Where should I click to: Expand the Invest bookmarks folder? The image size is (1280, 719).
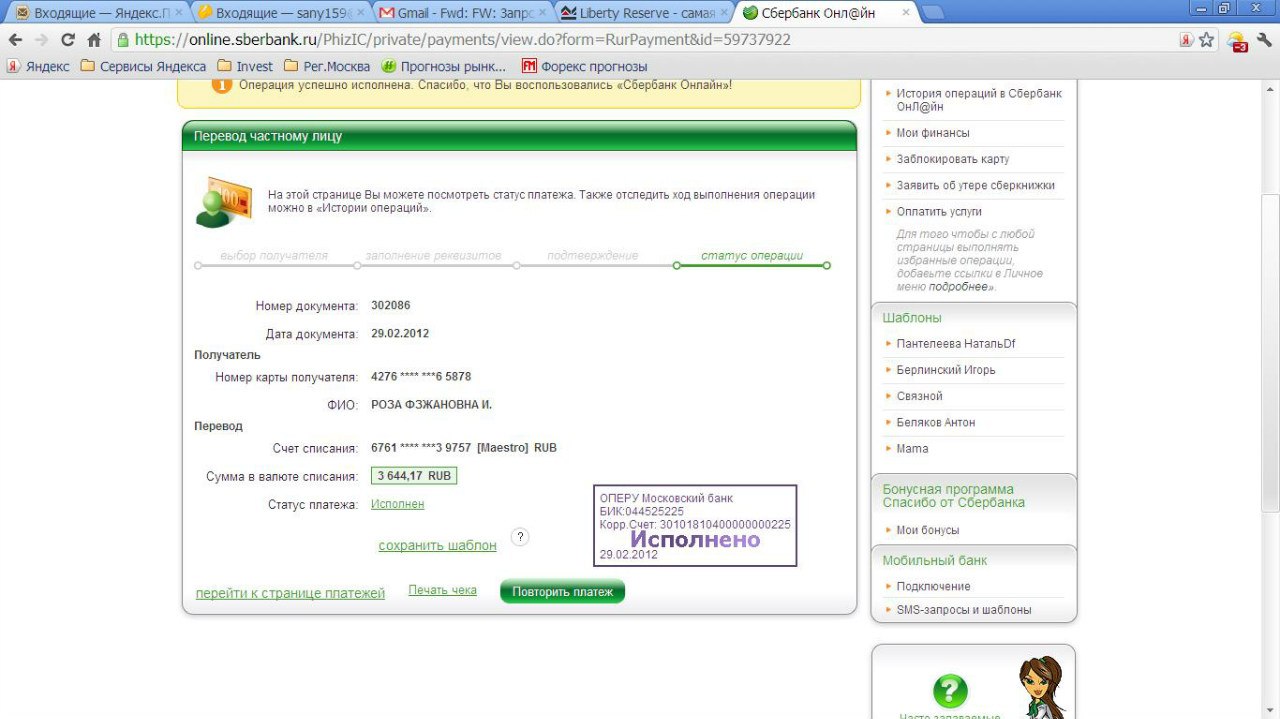click(245, 66)
